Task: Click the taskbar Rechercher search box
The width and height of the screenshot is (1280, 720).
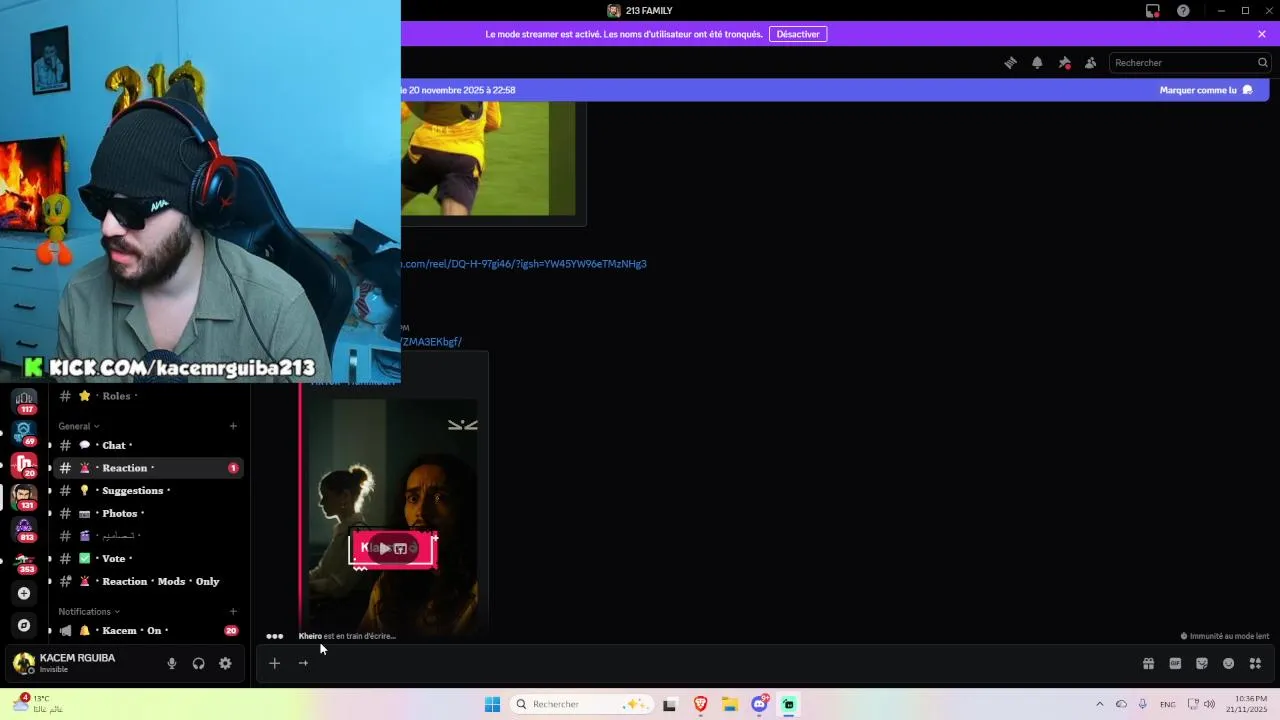Action: 582,704
